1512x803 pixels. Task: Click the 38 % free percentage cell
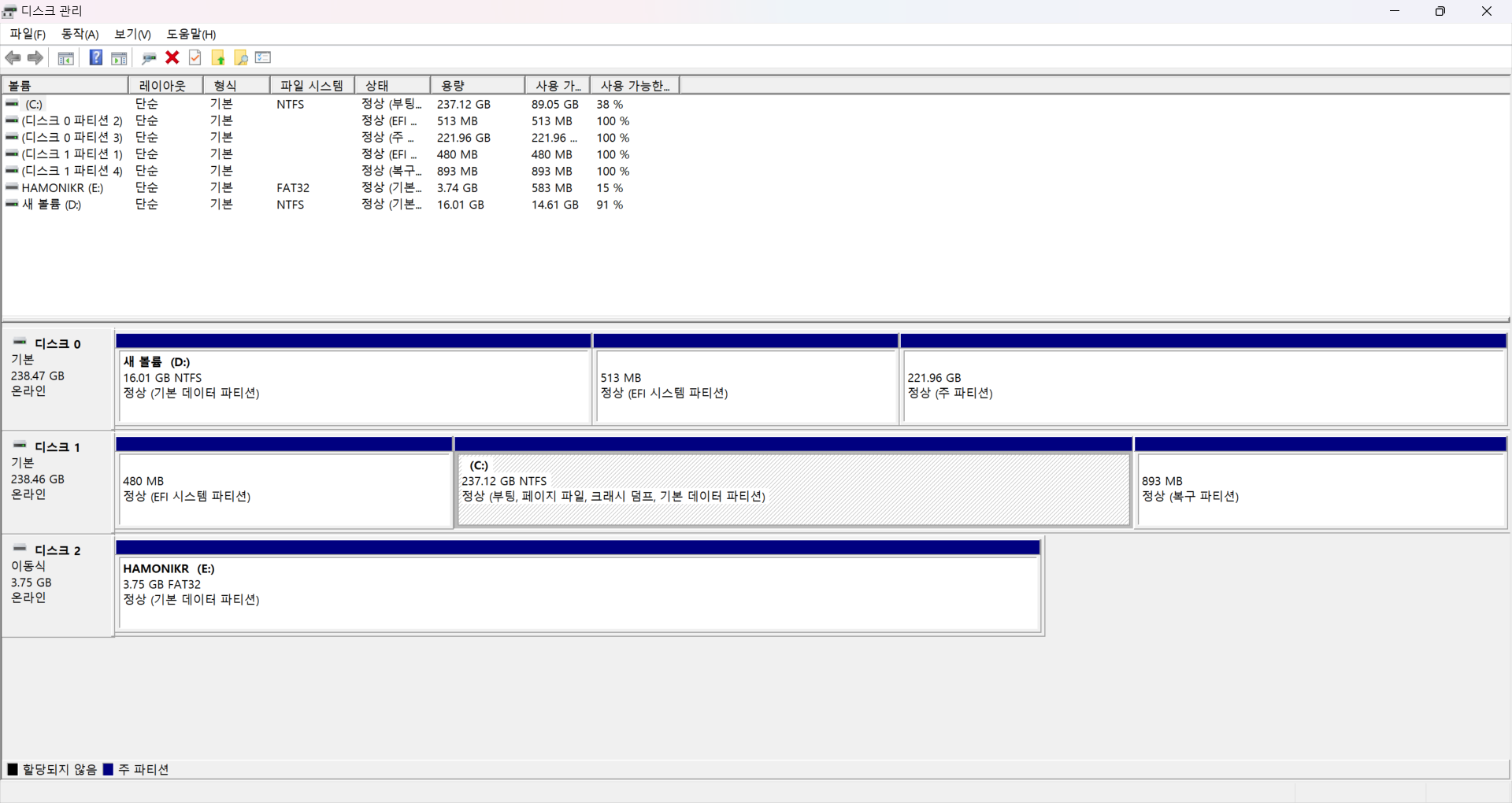point(610,104)
